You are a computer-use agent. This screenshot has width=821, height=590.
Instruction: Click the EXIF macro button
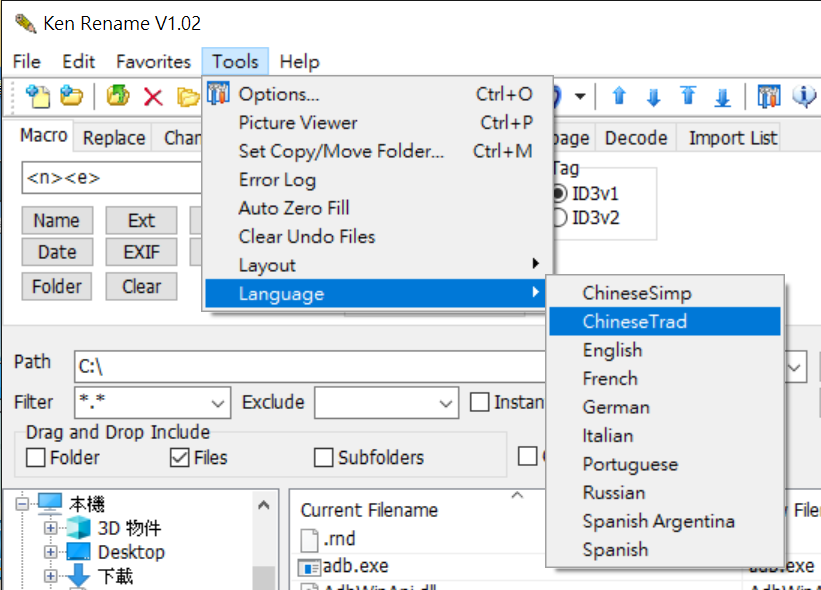coord(141,252)
